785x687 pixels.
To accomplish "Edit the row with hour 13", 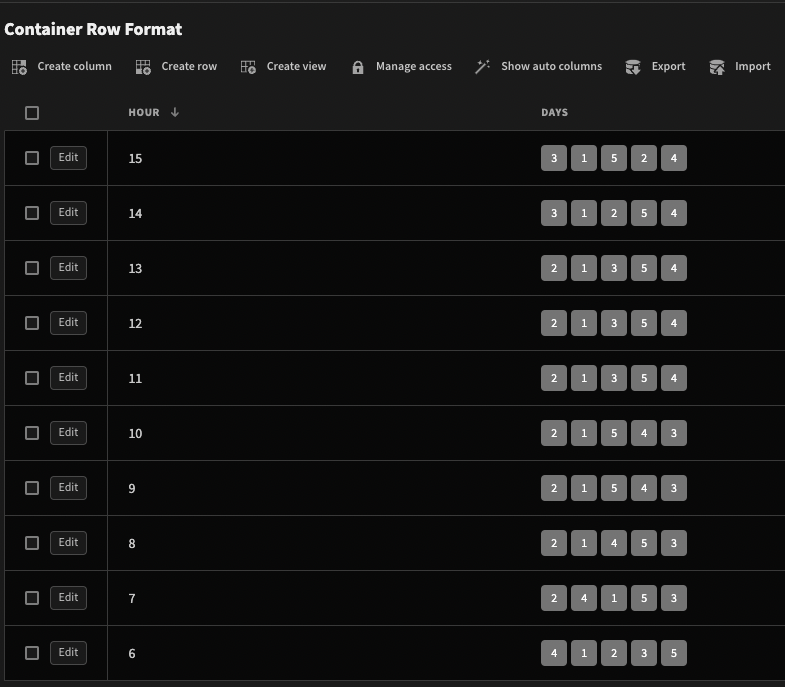I will click(x=69, y=268).
